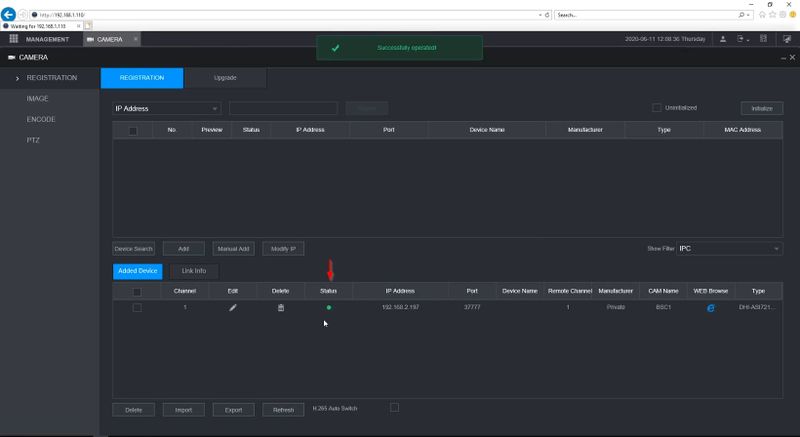This screenshot has height=437, width=800.
Task: Open WEB Browse IE icon for BSC1
Action: tap(711, 308)
